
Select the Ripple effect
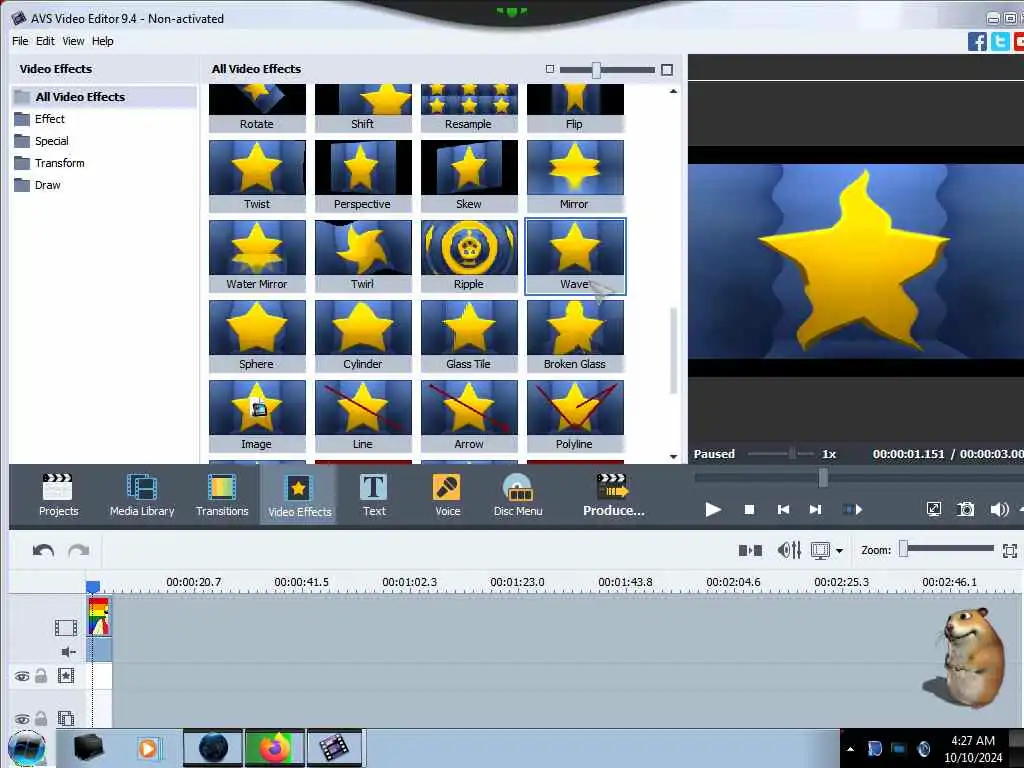click(469, 256)
